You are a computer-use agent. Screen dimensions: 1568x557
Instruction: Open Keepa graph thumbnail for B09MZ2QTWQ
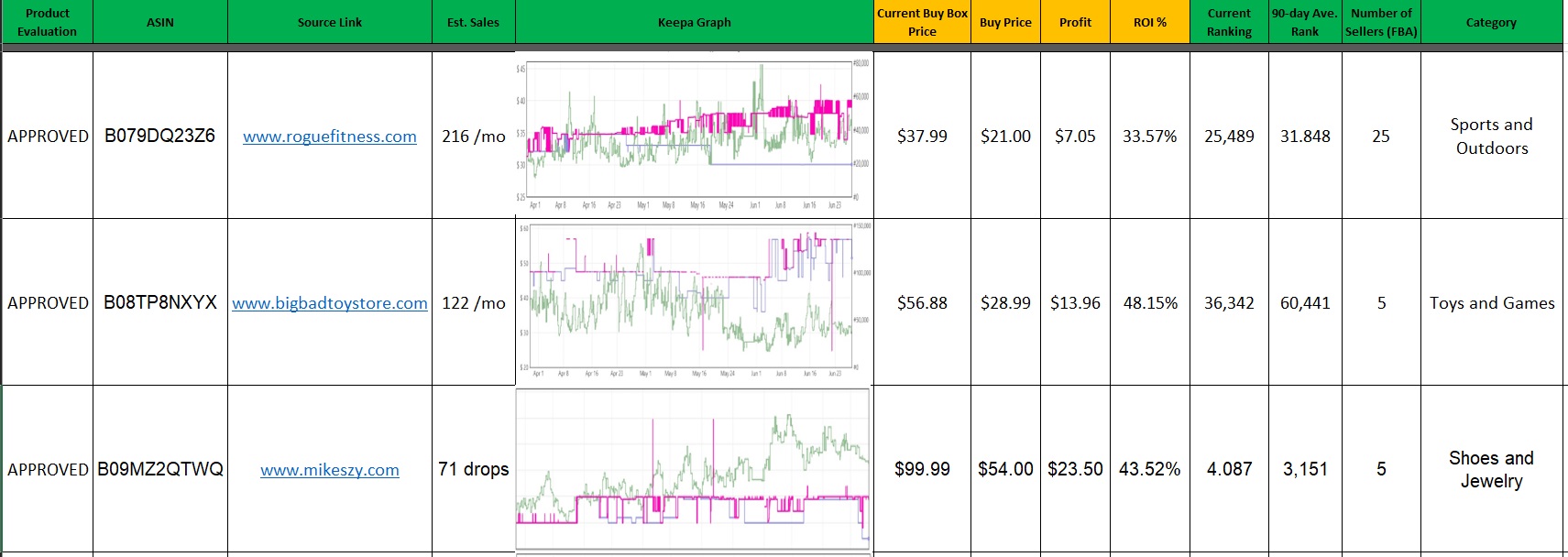(x=693, y=469)
